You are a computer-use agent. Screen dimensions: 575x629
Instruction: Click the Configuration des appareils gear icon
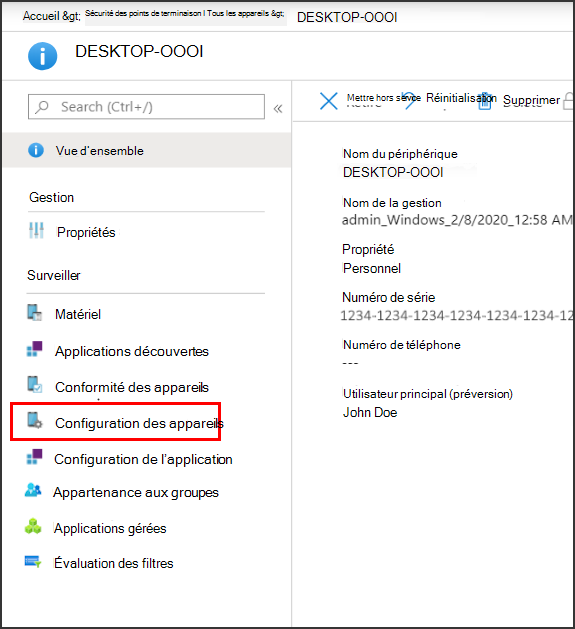35,420
